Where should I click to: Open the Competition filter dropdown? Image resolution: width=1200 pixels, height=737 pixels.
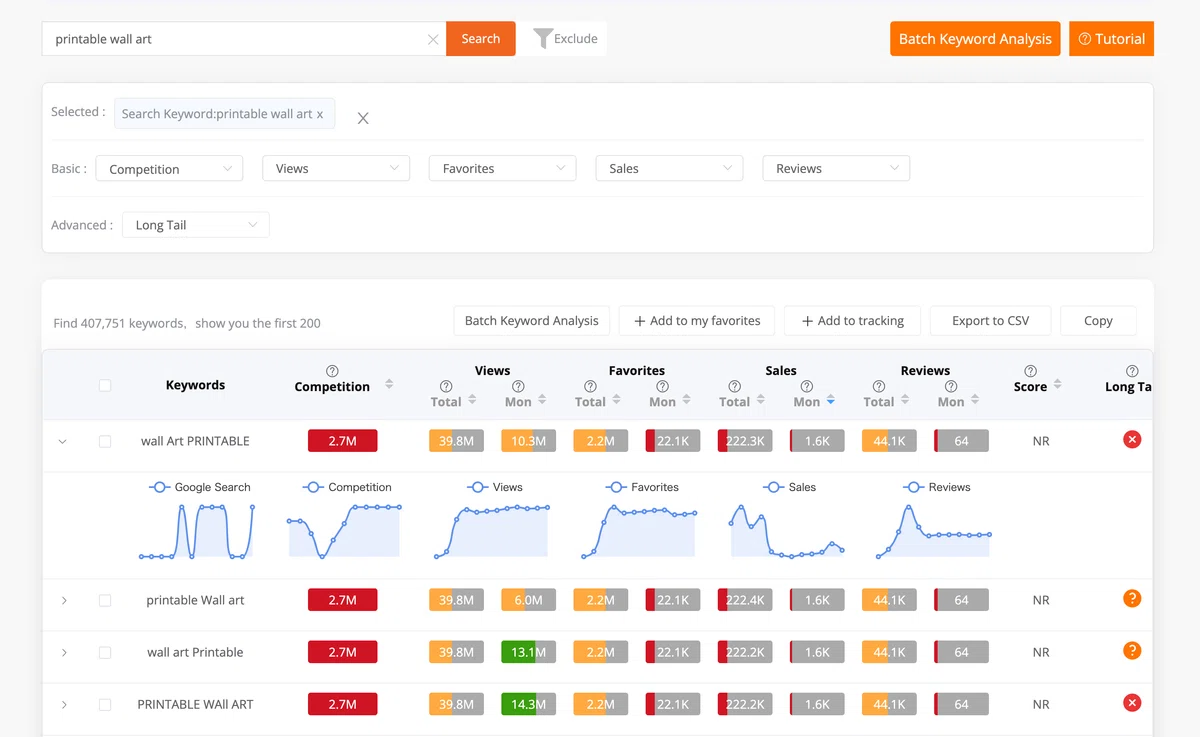(169, 169)
